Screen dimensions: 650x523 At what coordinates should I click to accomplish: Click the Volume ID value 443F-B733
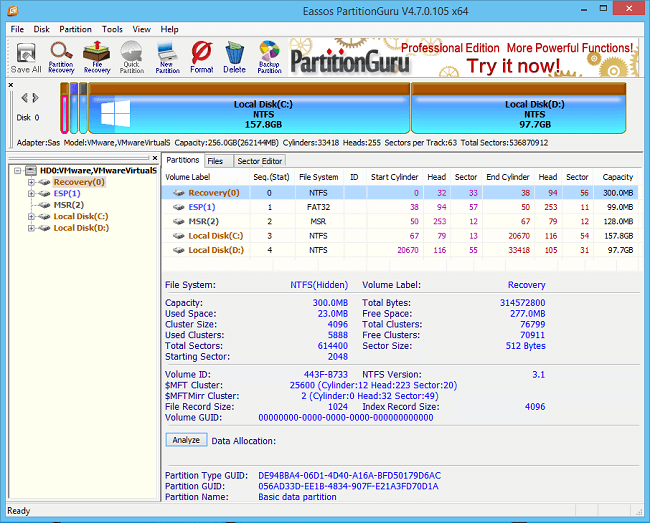click(325, 375)
